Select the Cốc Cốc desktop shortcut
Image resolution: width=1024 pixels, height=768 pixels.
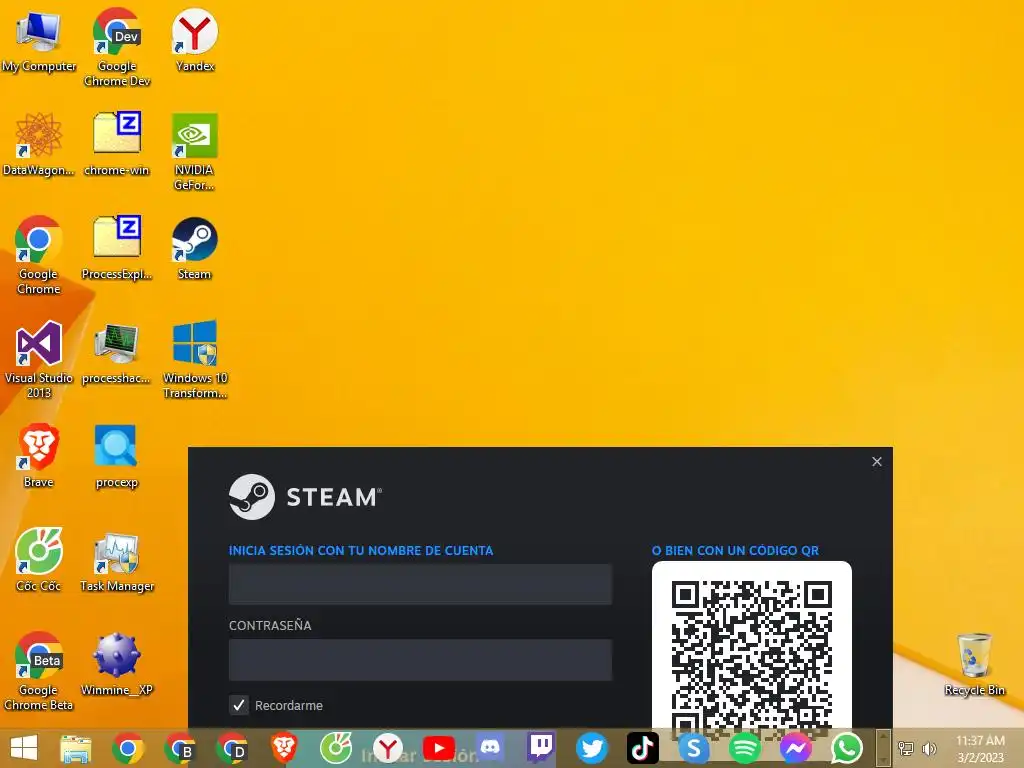pyautogui.click(x=39, y=560)
